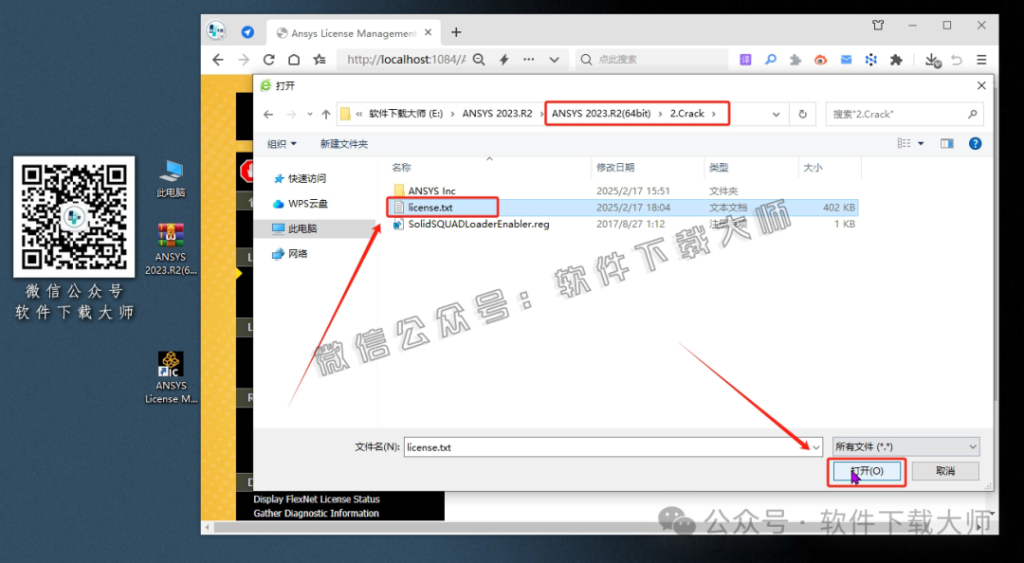Click the browser profile avatar icon

[216, 30]
